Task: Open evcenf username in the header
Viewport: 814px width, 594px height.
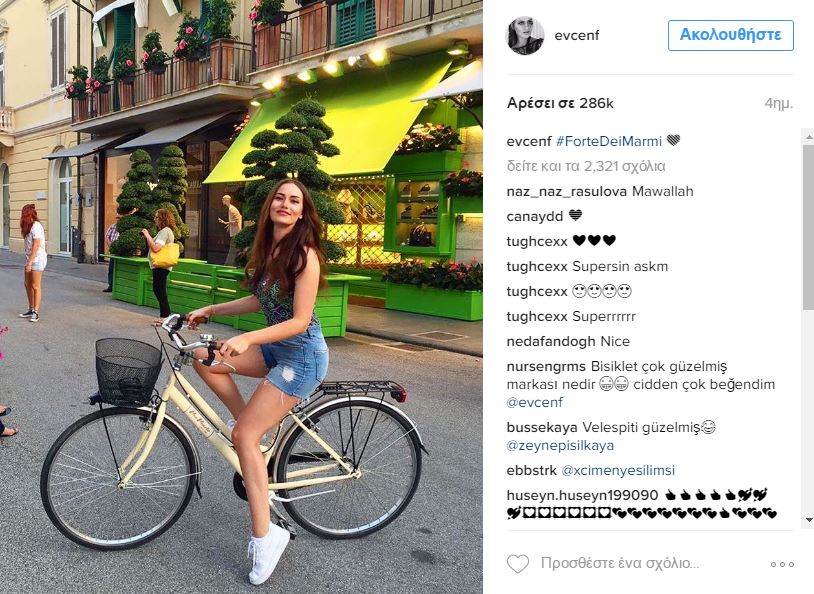Action: pyautogui.click(x=576, y=35)
